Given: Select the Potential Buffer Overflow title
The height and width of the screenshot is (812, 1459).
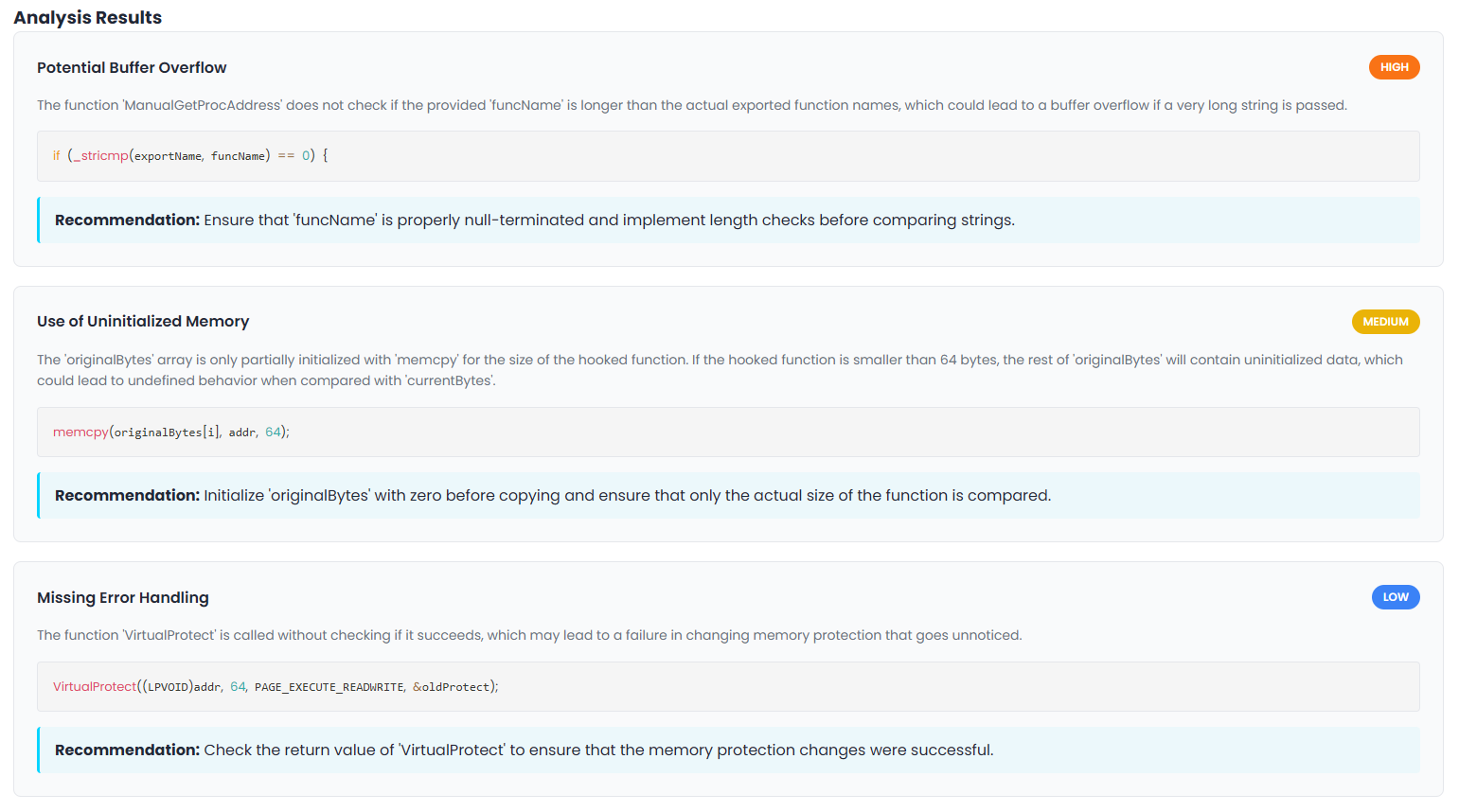Looking at the screenshot, I should 132,67.
